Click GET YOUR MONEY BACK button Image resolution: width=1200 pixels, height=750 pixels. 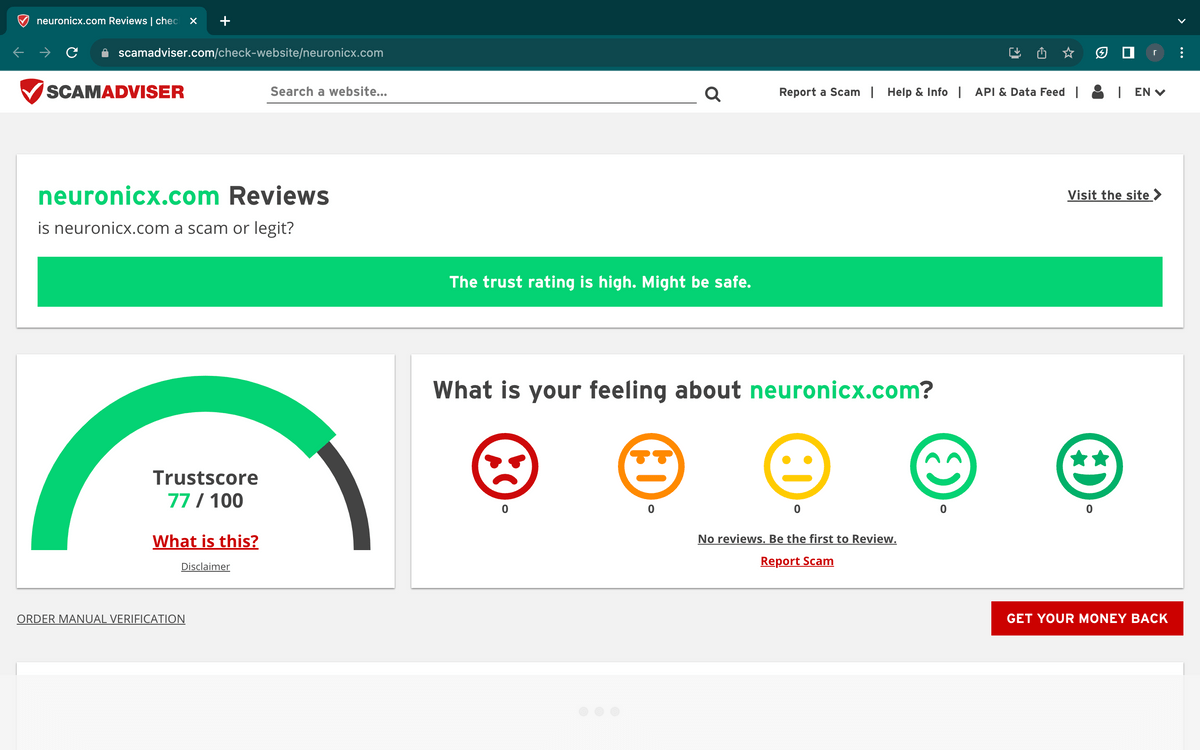tap(1087, 618)
